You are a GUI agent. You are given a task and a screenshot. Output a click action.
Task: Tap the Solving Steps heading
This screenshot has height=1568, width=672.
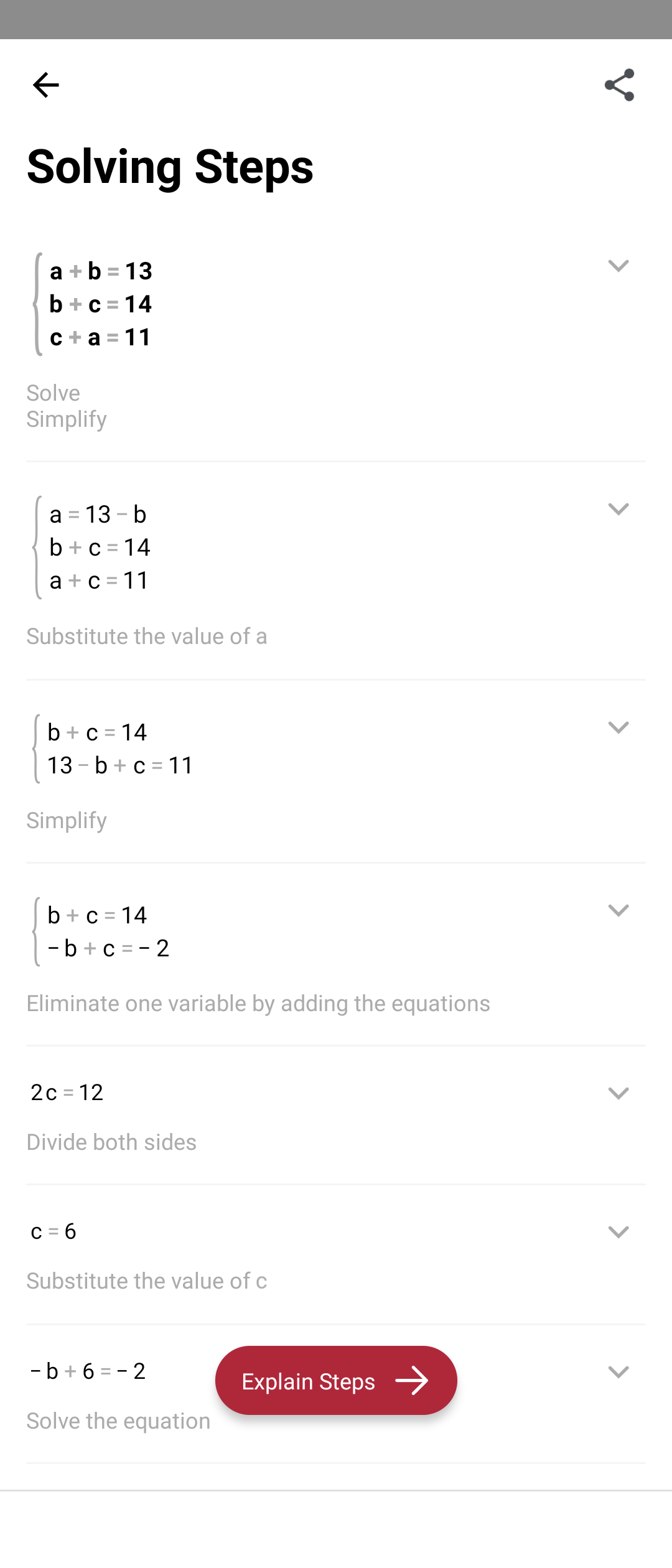click(x=170, y=167)
